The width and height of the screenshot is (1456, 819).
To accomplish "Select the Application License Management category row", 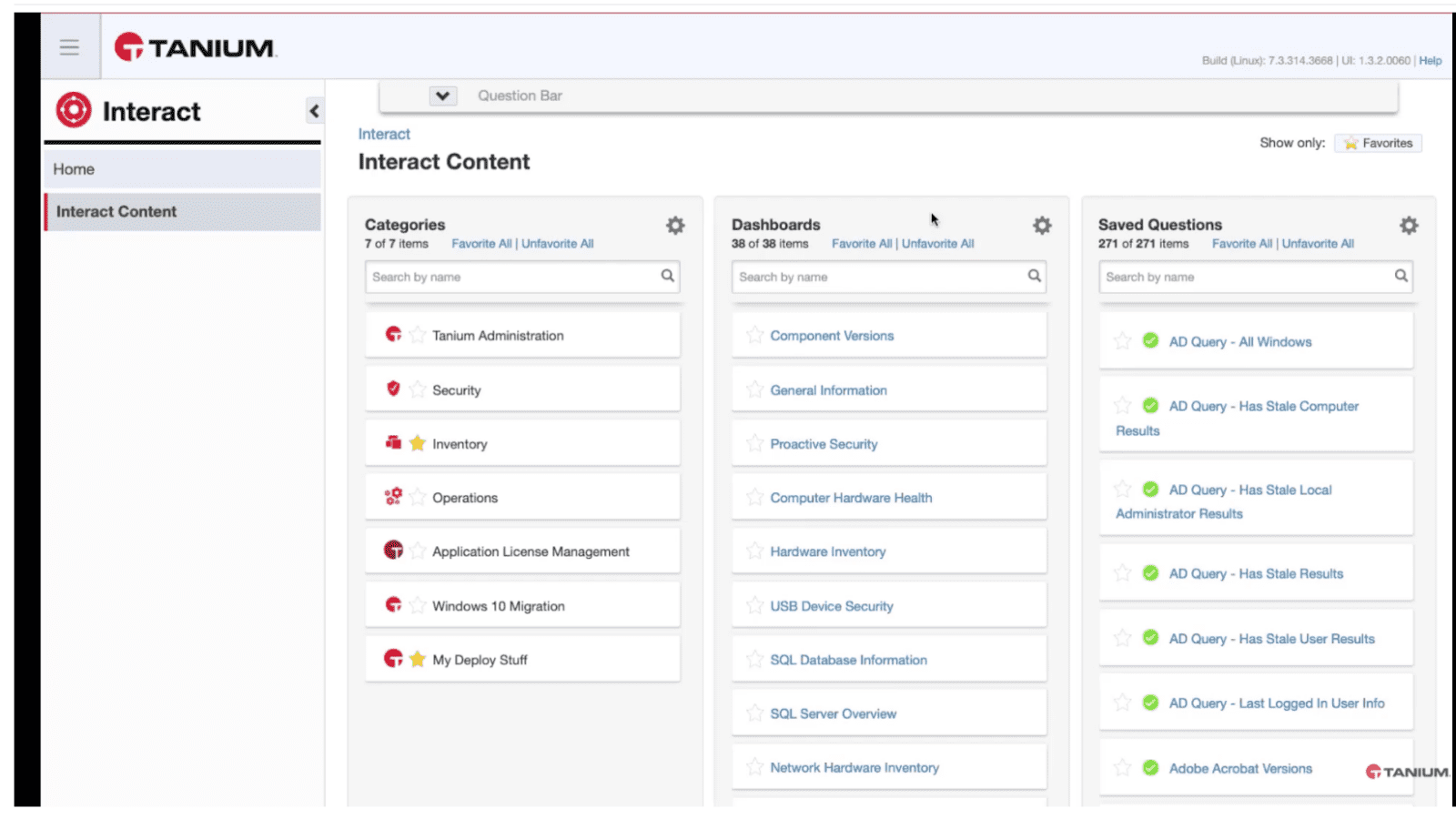I will click(x=522, y=551).
